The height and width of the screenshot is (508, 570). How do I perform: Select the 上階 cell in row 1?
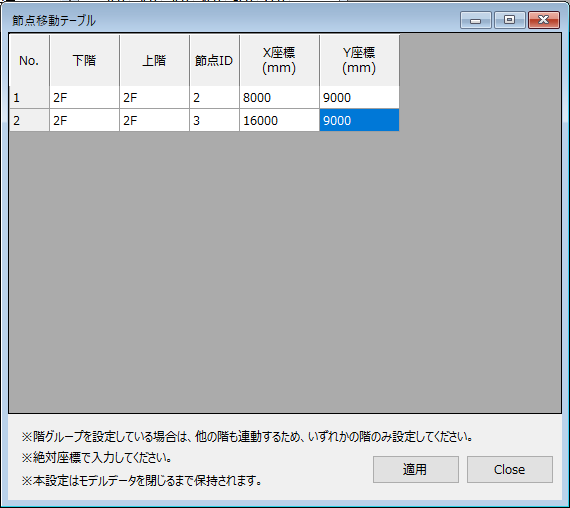click(154, 97)
